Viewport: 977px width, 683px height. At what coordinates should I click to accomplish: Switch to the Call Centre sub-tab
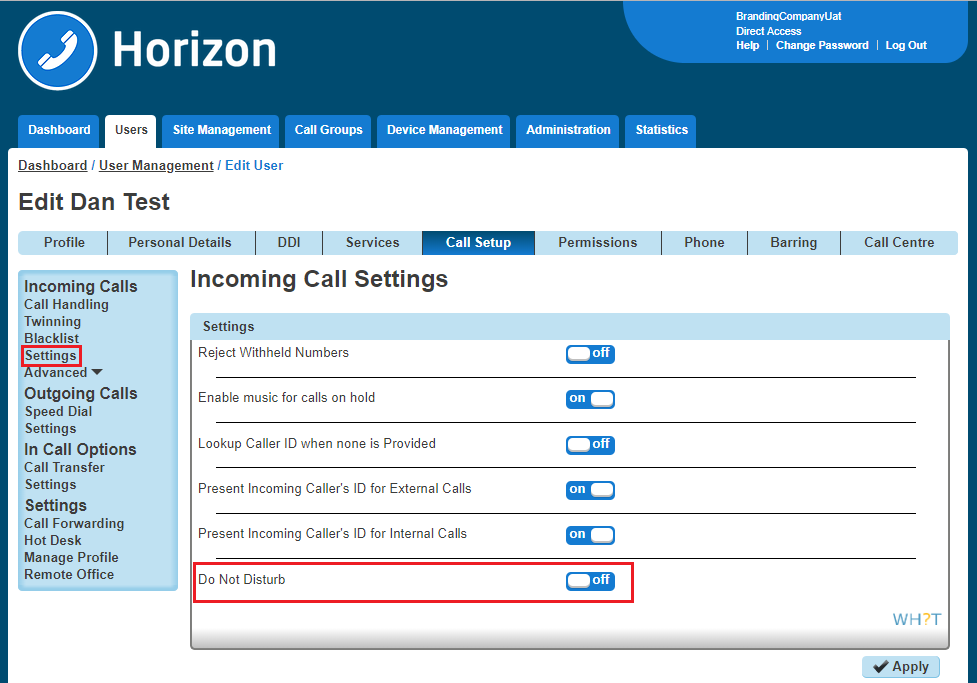click(x=898, y=242)
